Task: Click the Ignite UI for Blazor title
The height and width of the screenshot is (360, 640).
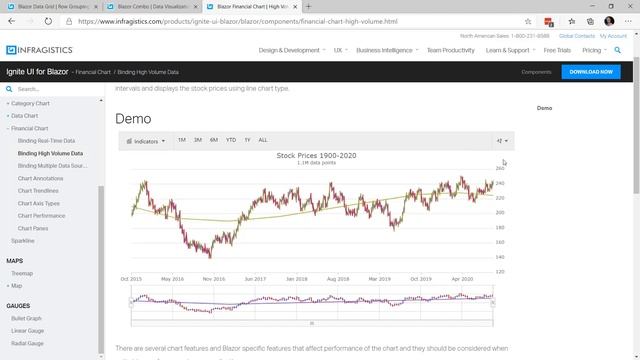Action: point(37,71)
